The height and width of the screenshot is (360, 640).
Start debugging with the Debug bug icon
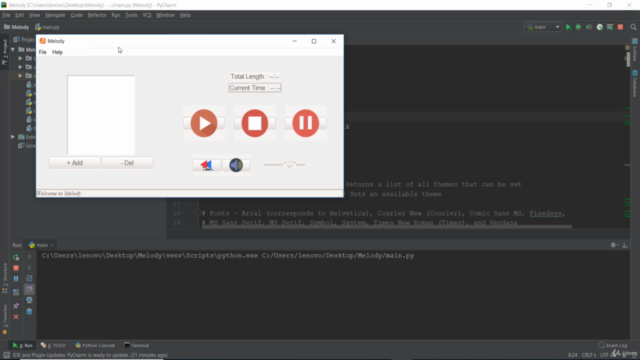coord(578,27)
